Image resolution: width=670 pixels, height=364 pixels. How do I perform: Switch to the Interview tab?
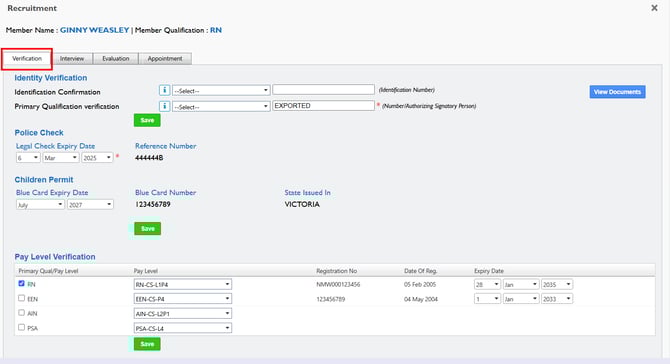72,59
